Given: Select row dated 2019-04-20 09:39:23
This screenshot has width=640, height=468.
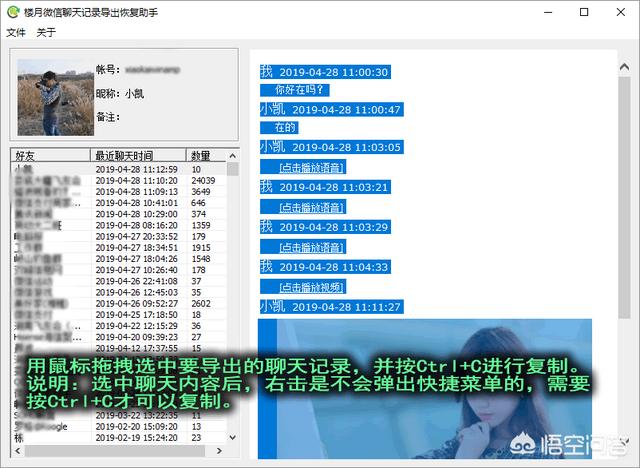Looking at the screenshot, I should (118, 337).
